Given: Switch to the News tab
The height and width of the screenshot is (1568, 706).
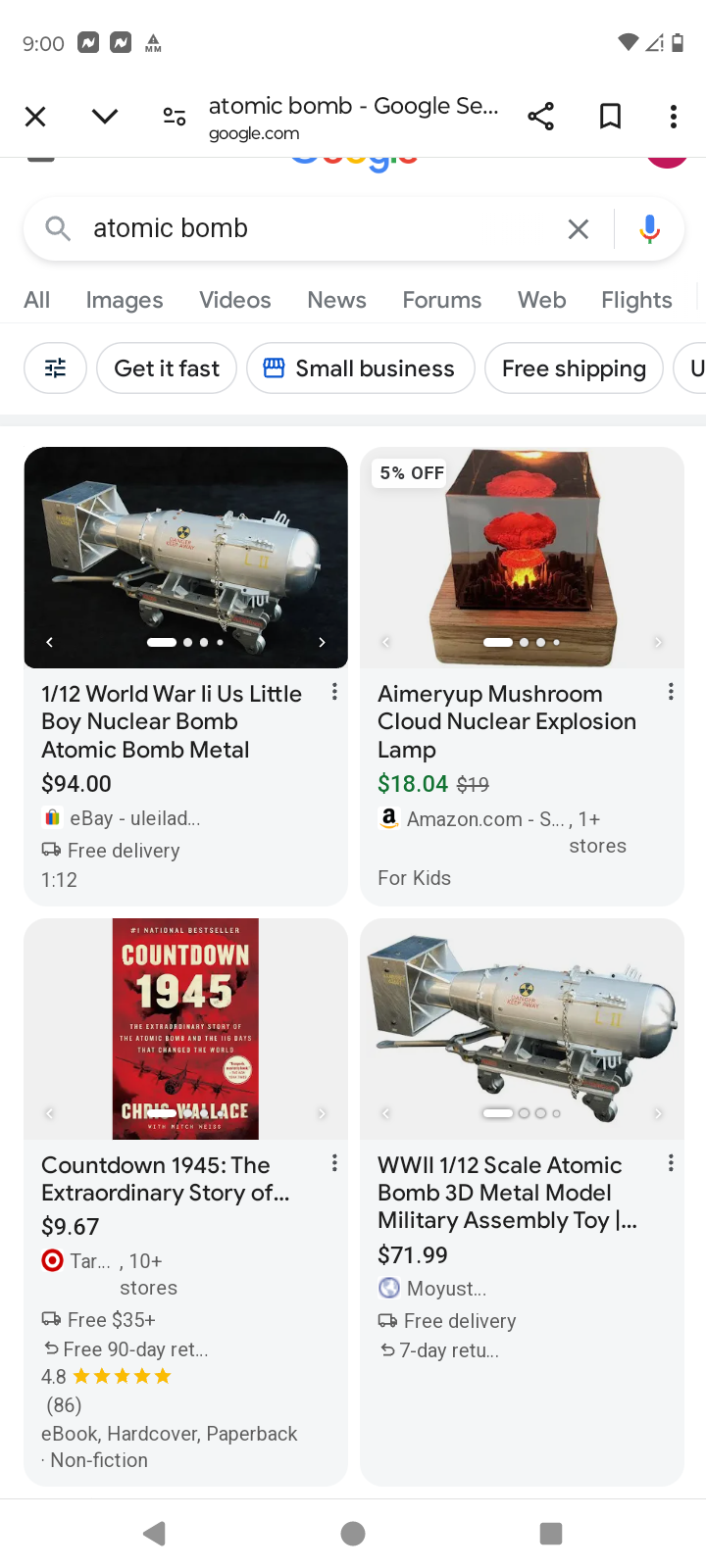Looking at the screenshot, I should pos(336,300).
